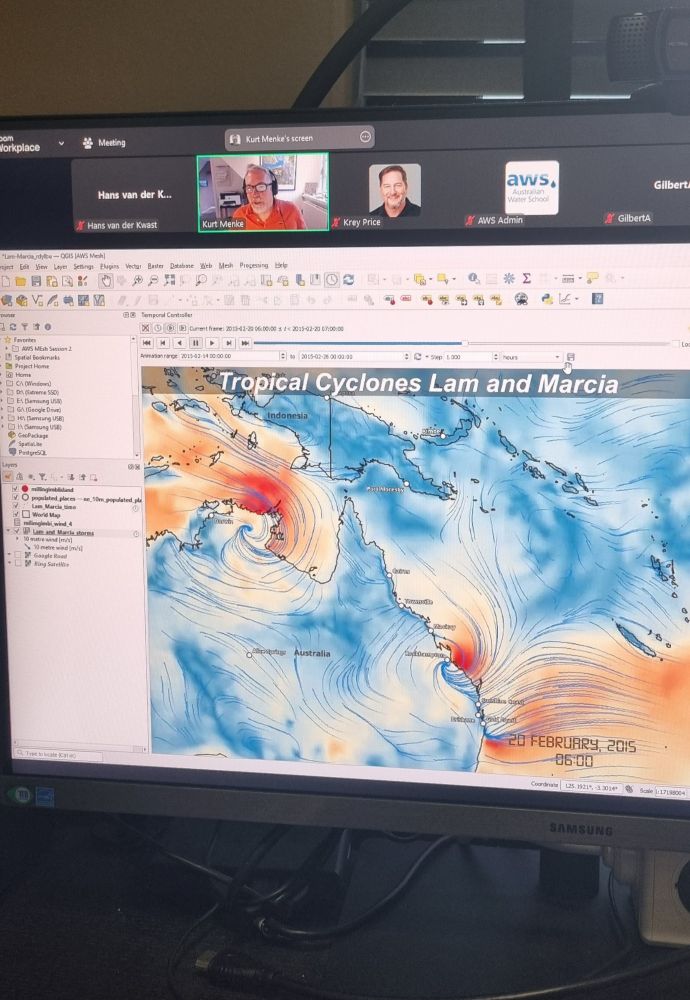The image size is (690, 1000).
Task: Open the Layer Styling icon in Layers panel
Action: 8,476
